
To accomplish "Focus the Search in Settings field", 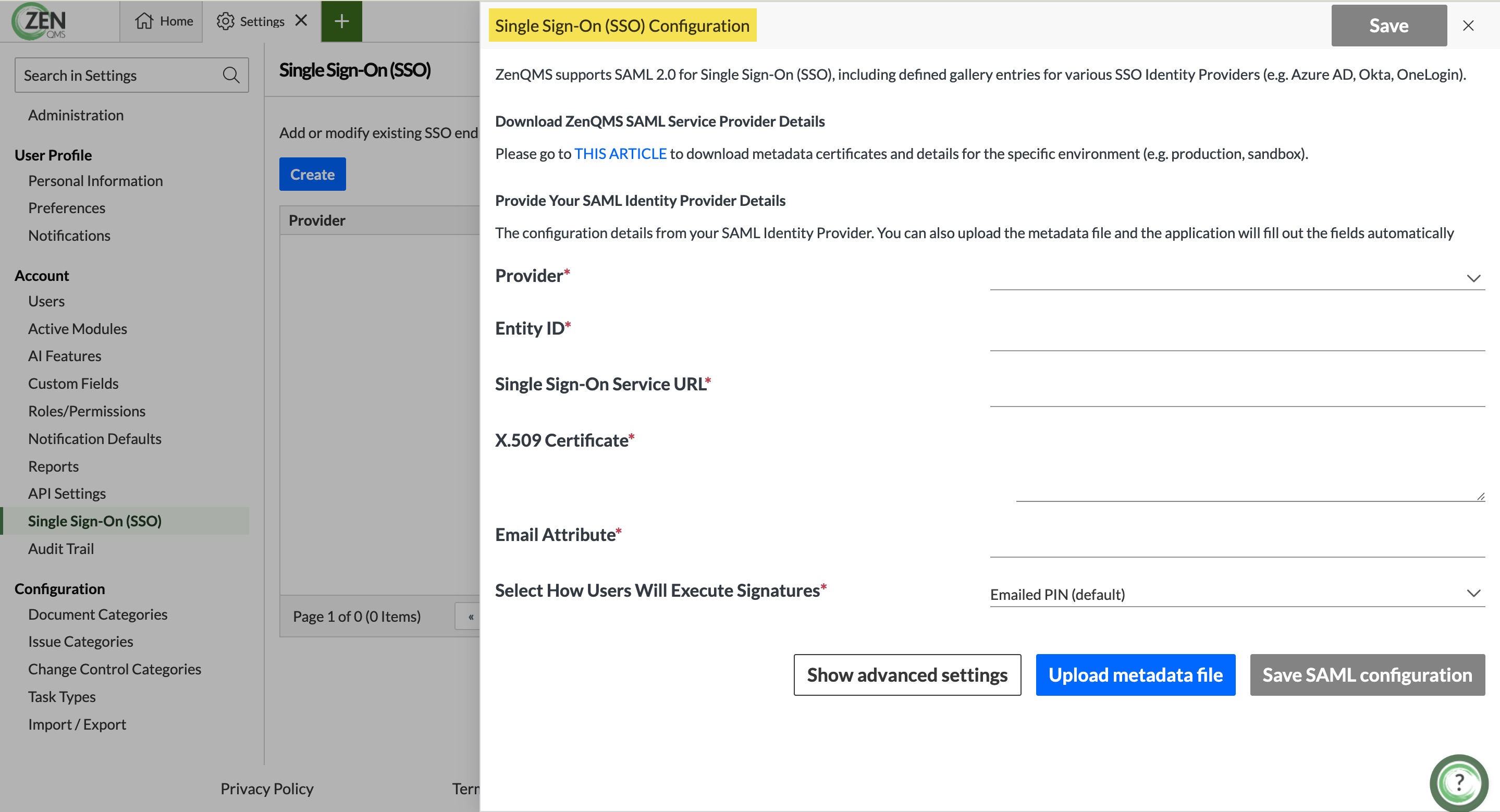I will pos(131,75).
